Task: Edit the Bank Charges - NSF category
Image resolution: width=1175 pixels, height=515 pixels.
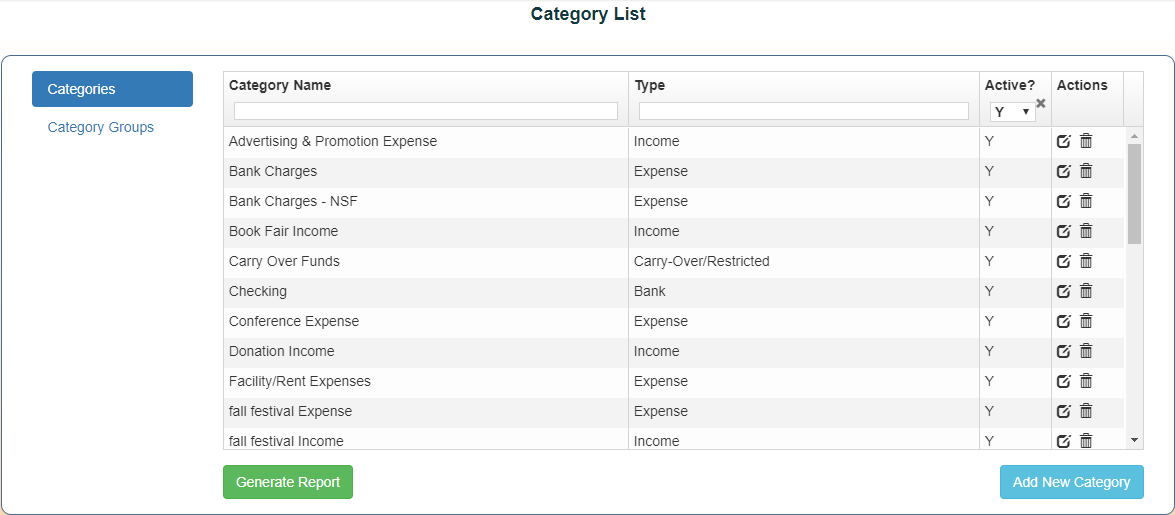Action: tap(1064, 201)
